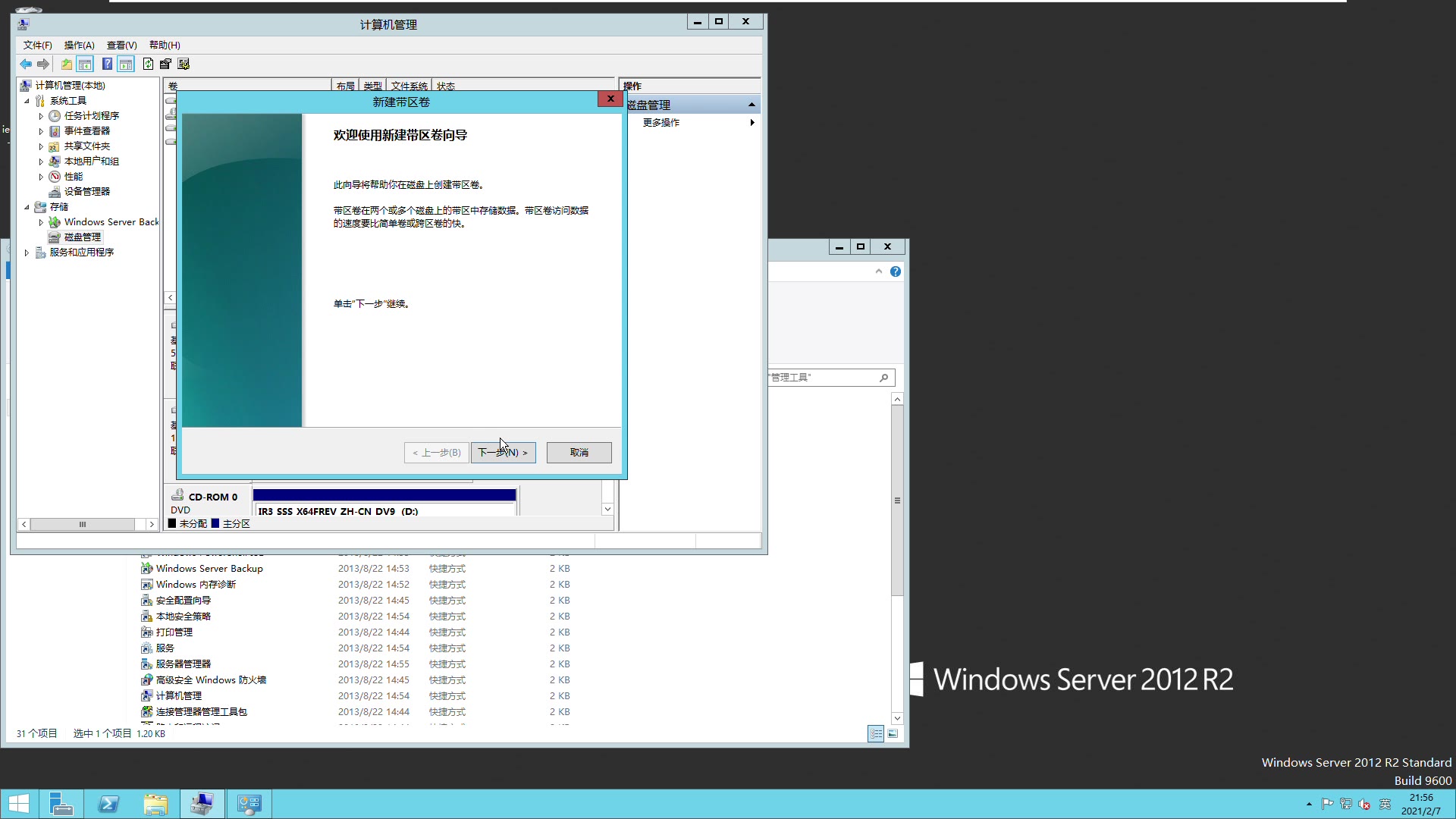Screen dimensions: 1456x819
Task: Select the CD-ROM 0 disk label
Action: 212,497
